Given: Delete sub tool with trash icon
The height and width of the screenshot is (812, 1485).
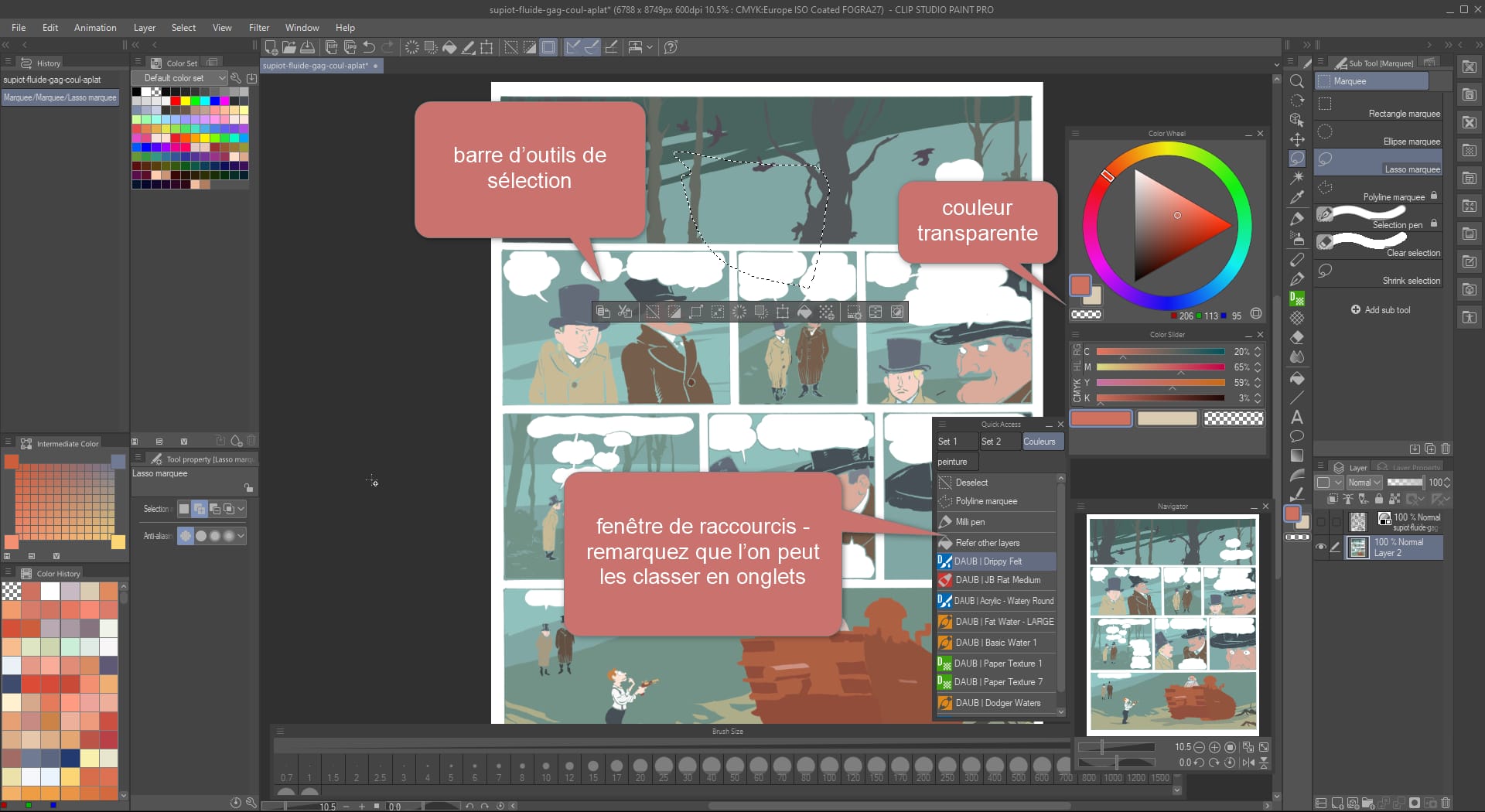Looking at the screenshot, I should 1446,449.
